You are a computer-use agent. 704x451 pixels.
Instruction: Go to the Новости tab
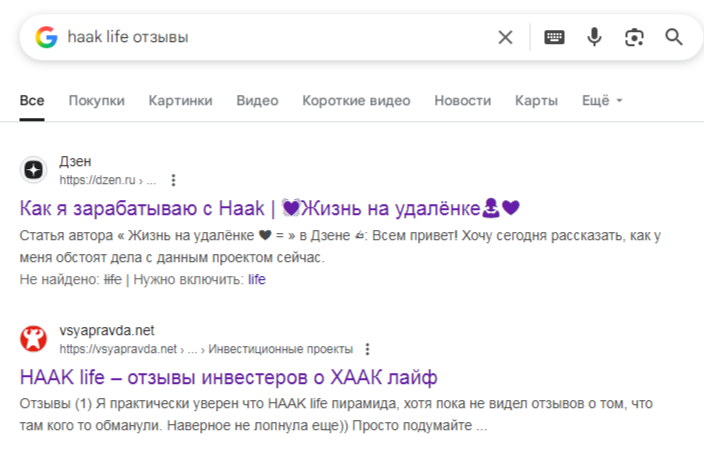click(x=462, y=101)
